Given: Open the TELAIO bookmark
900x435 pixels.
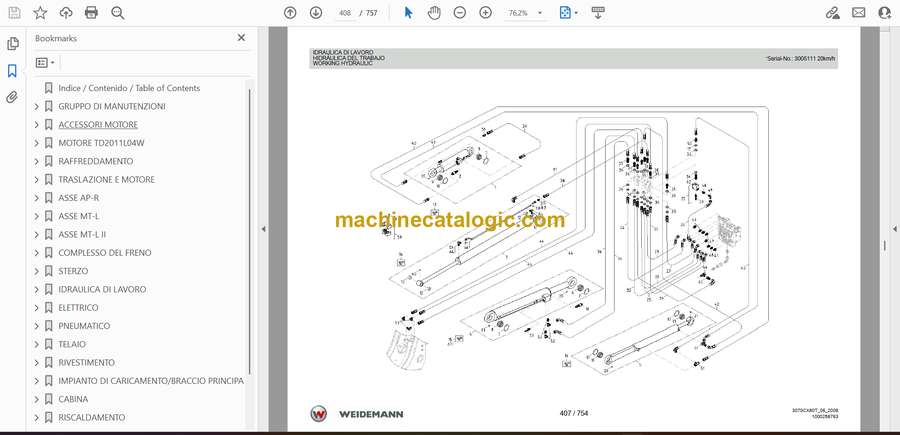Looking at the screenshot, I should (72, 344).
